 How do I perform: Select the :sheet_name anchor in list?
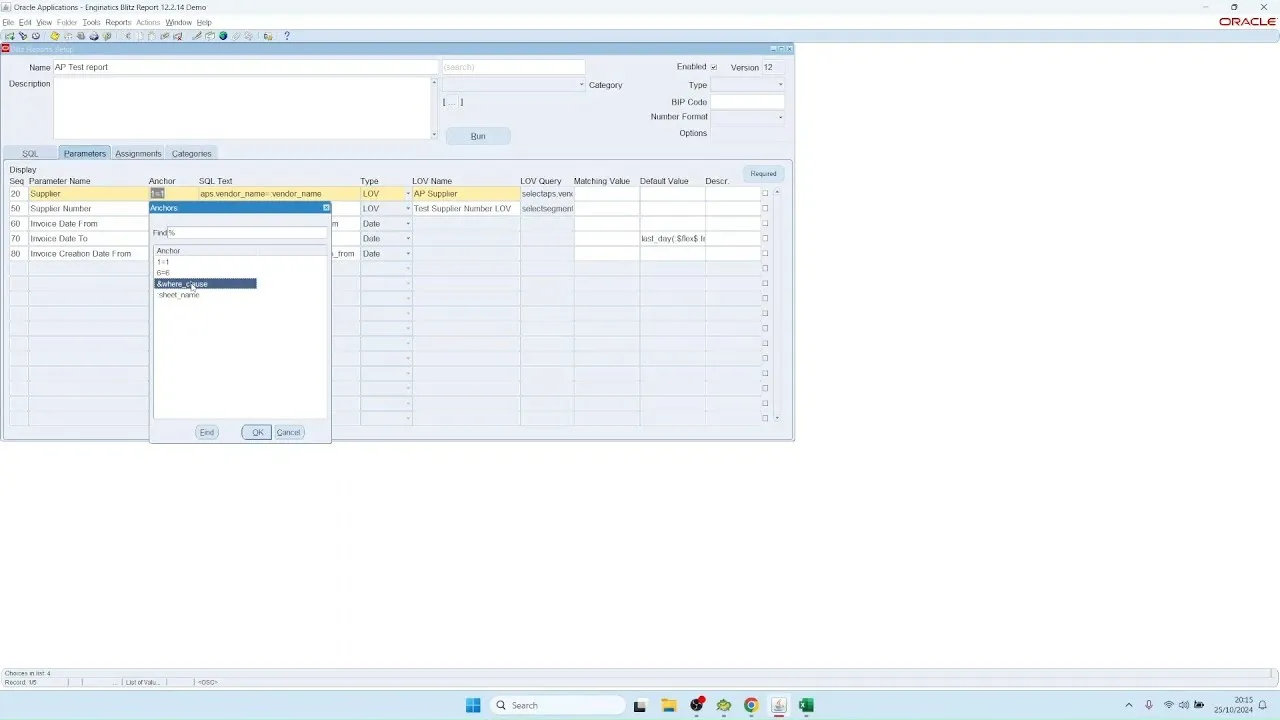[178, 295]
